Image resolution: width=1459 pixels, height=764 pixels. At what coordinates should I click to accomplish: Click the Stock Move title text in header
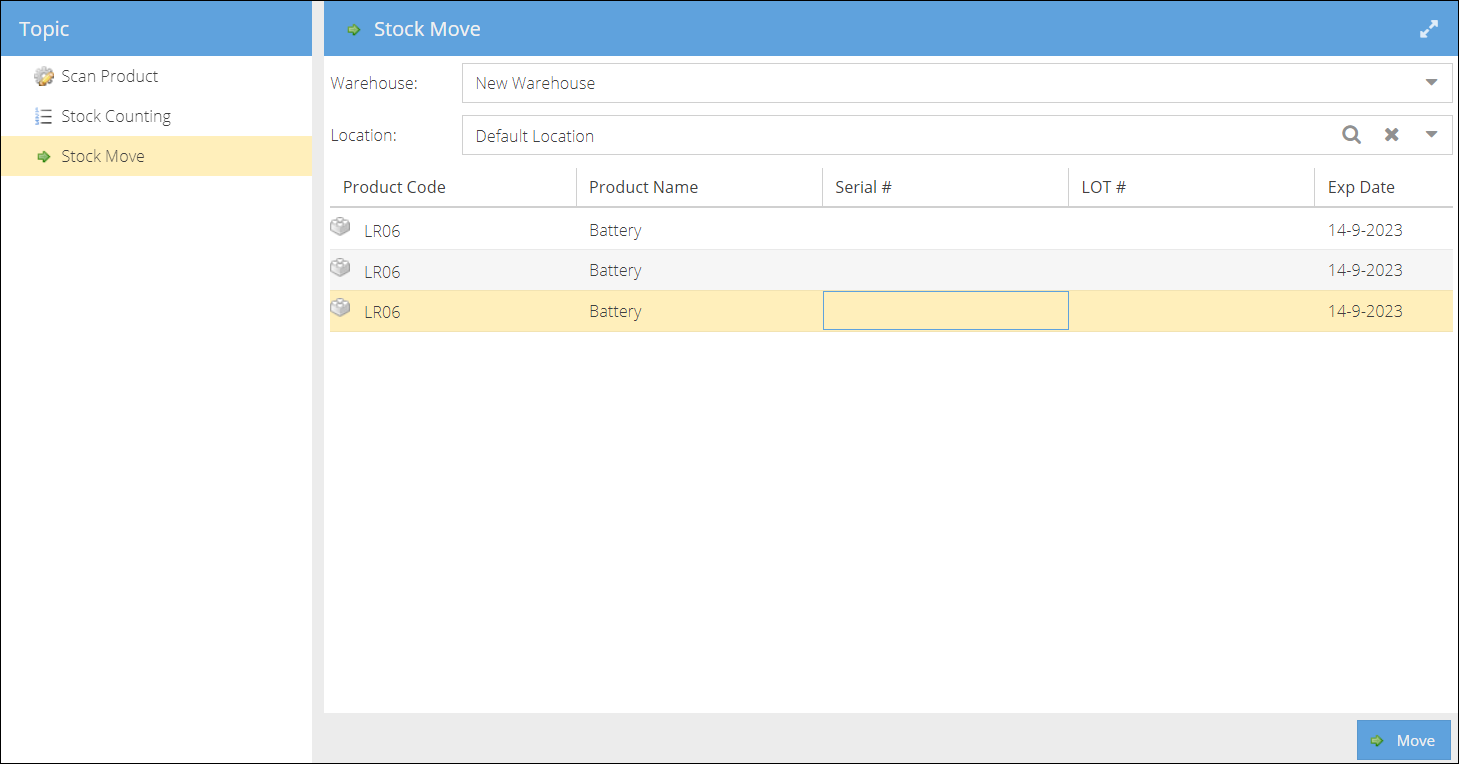tap(427, 29)
